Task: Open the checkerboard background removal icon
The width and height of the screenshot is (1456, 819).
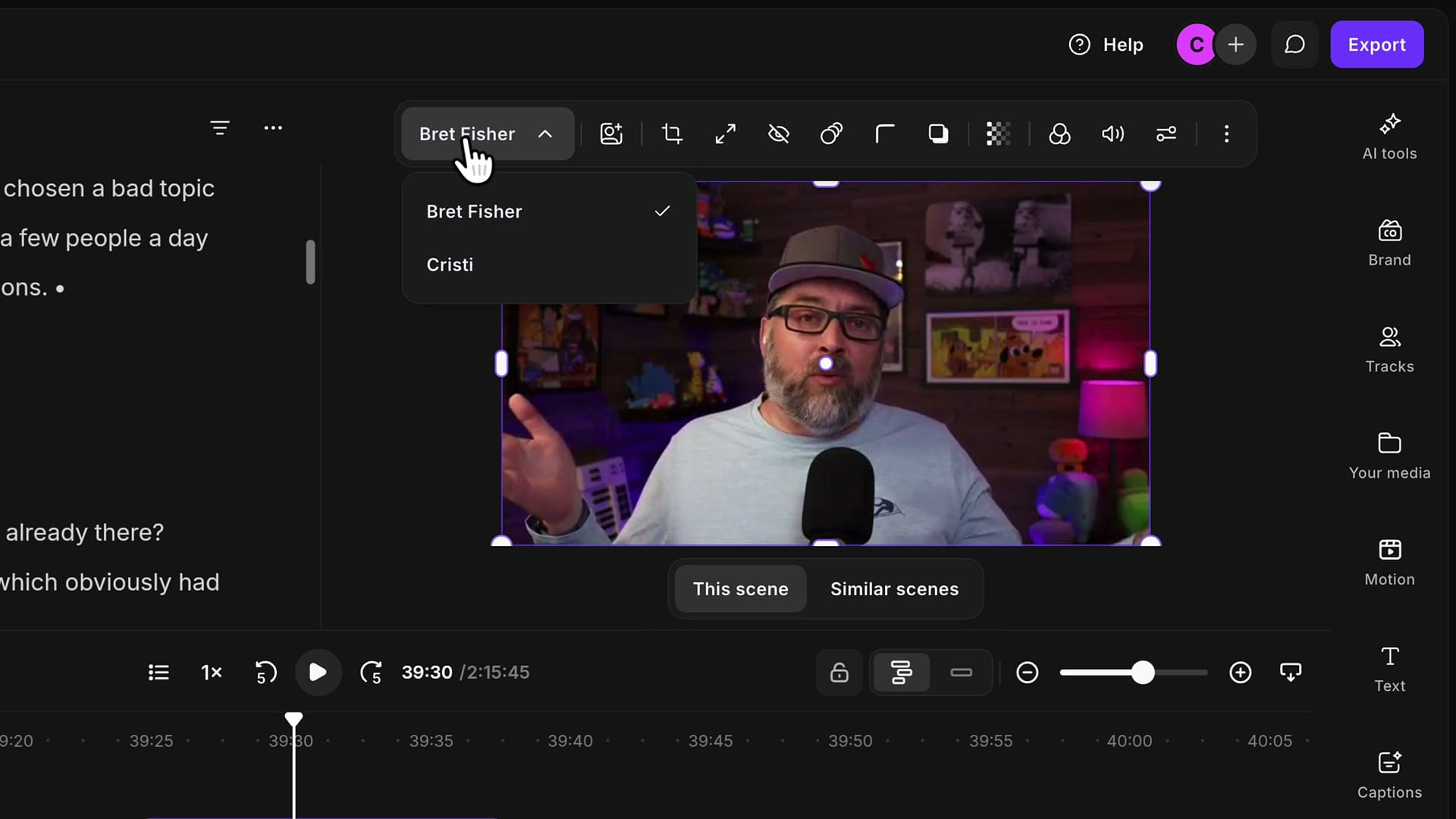Action: [998, 134]
